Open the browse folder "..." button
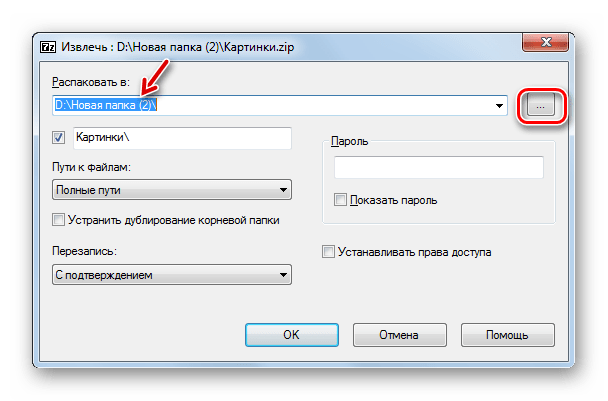608x401 pixels. 541,106
